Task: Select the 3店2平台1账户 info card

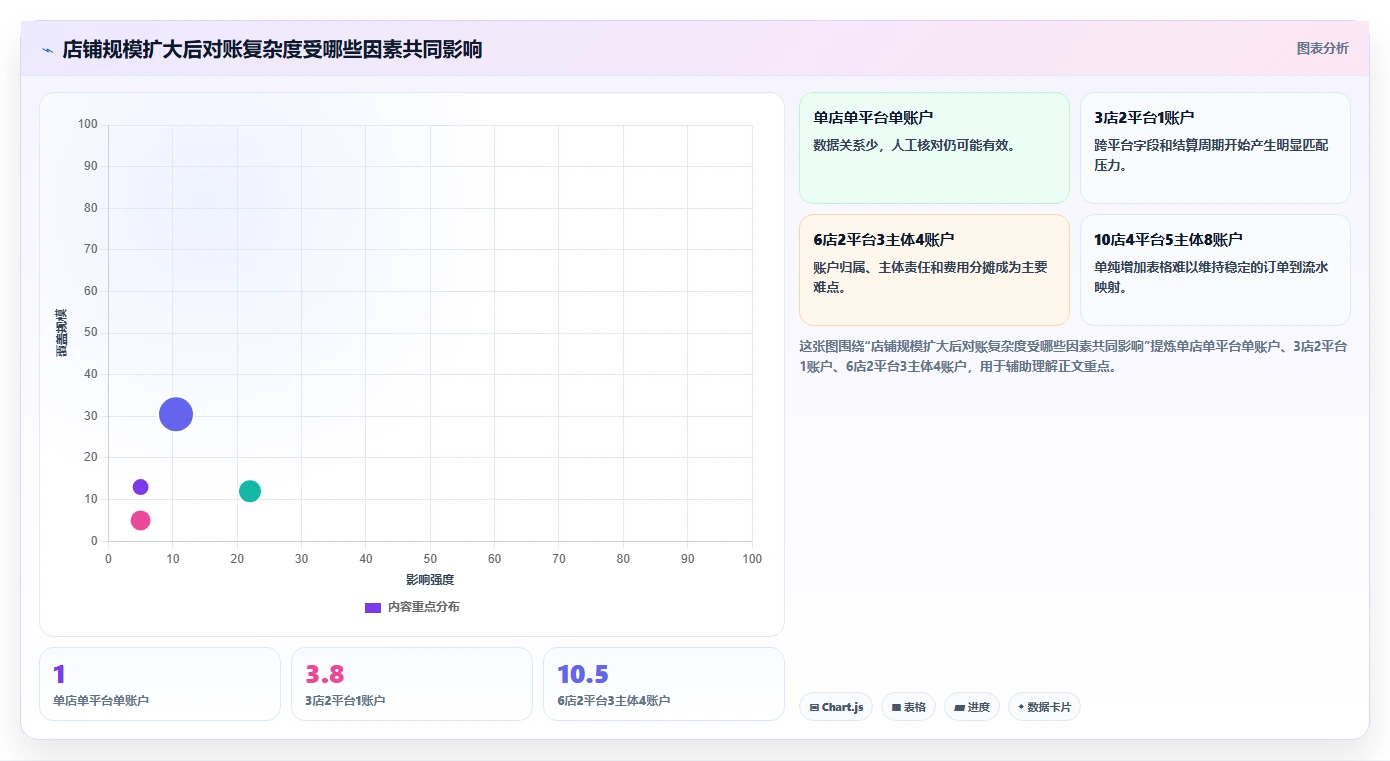Action: [1215, 148]
